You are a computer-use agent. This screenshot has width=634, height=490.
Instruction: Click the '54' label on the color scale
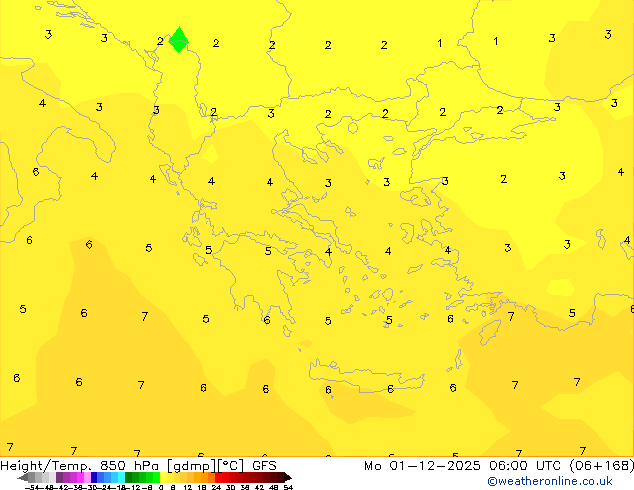pyautogui.click(x=288, y=487)
